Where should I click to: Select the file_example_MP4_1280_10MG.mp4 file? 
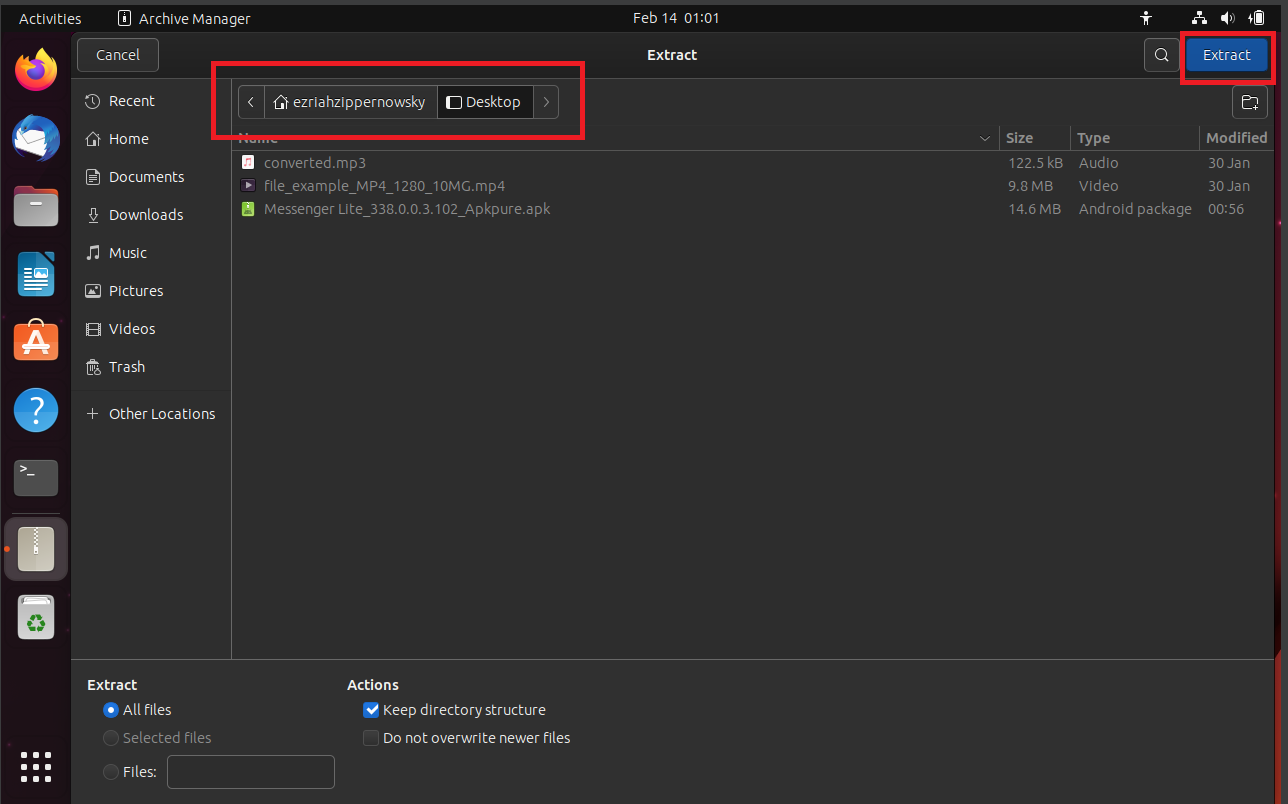click(385, 185)
